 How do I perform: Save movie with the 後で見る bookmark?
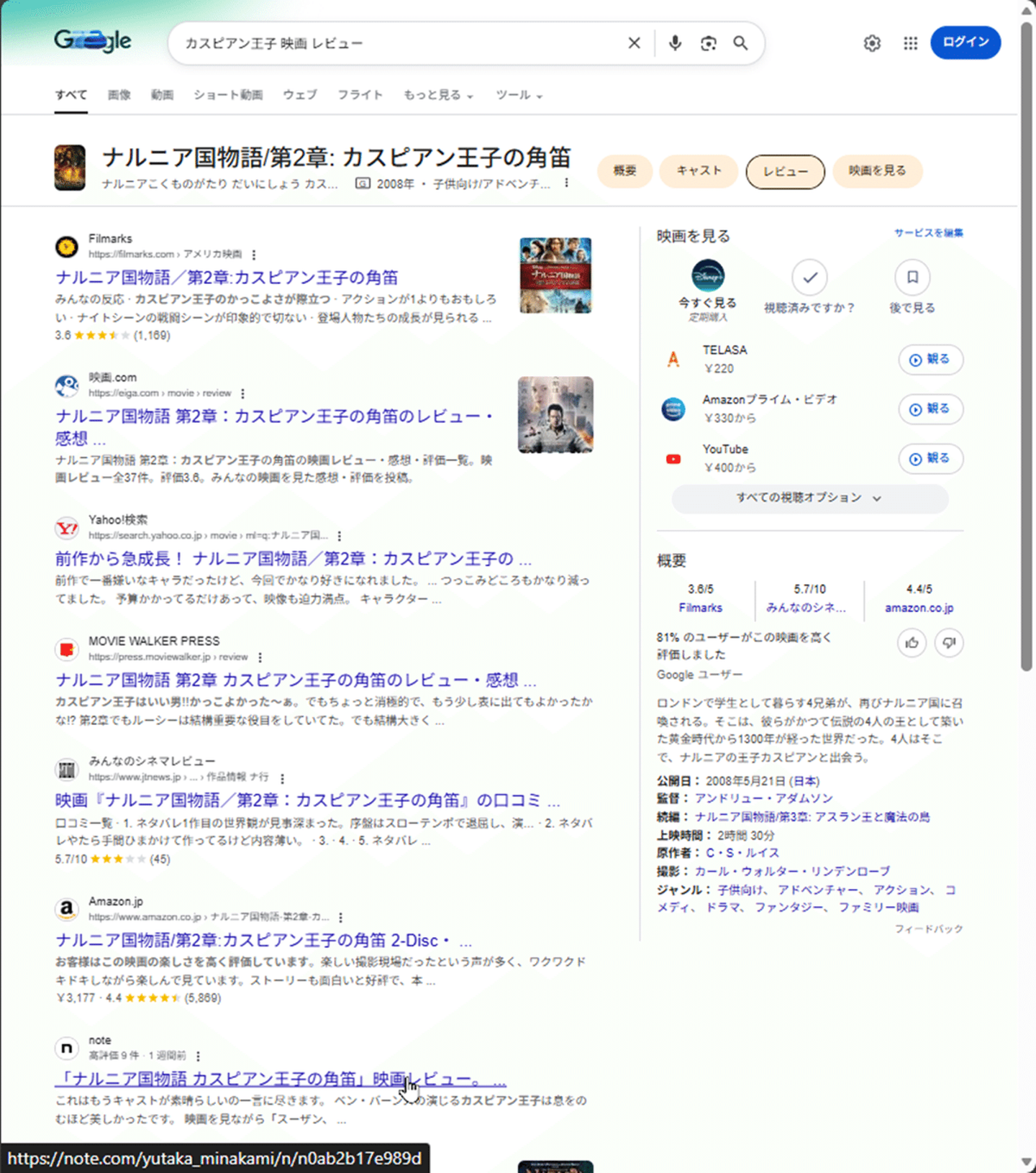pos(912,278)
